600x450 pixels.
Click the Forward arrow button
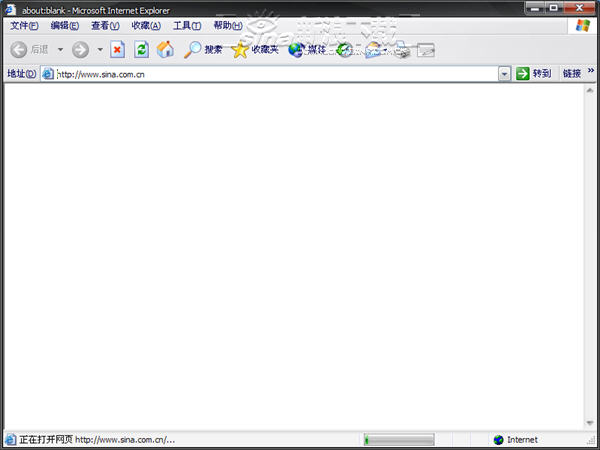(80, 49)
